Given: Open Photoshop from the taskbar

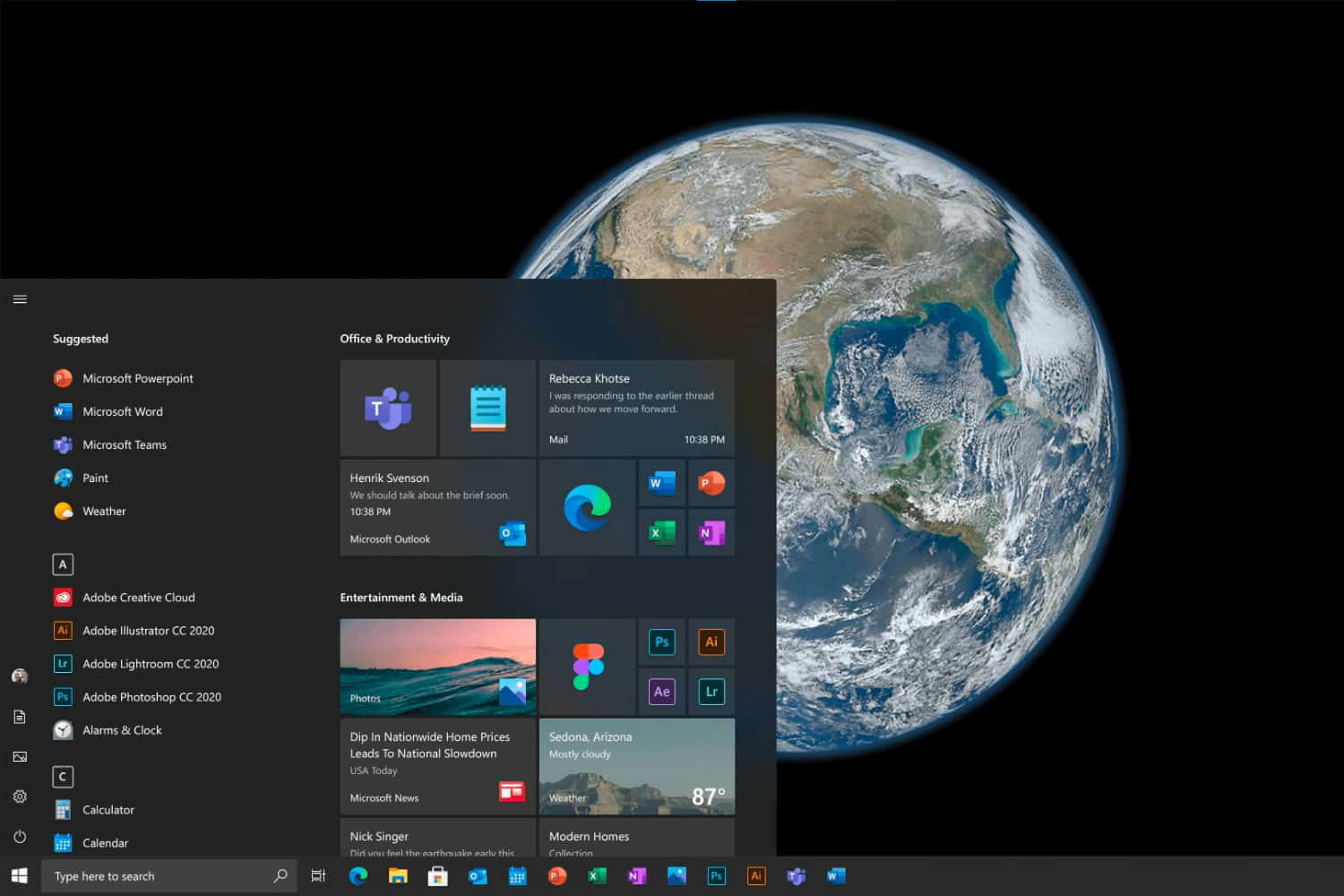Looking at the screenshot, I should 716,875.
